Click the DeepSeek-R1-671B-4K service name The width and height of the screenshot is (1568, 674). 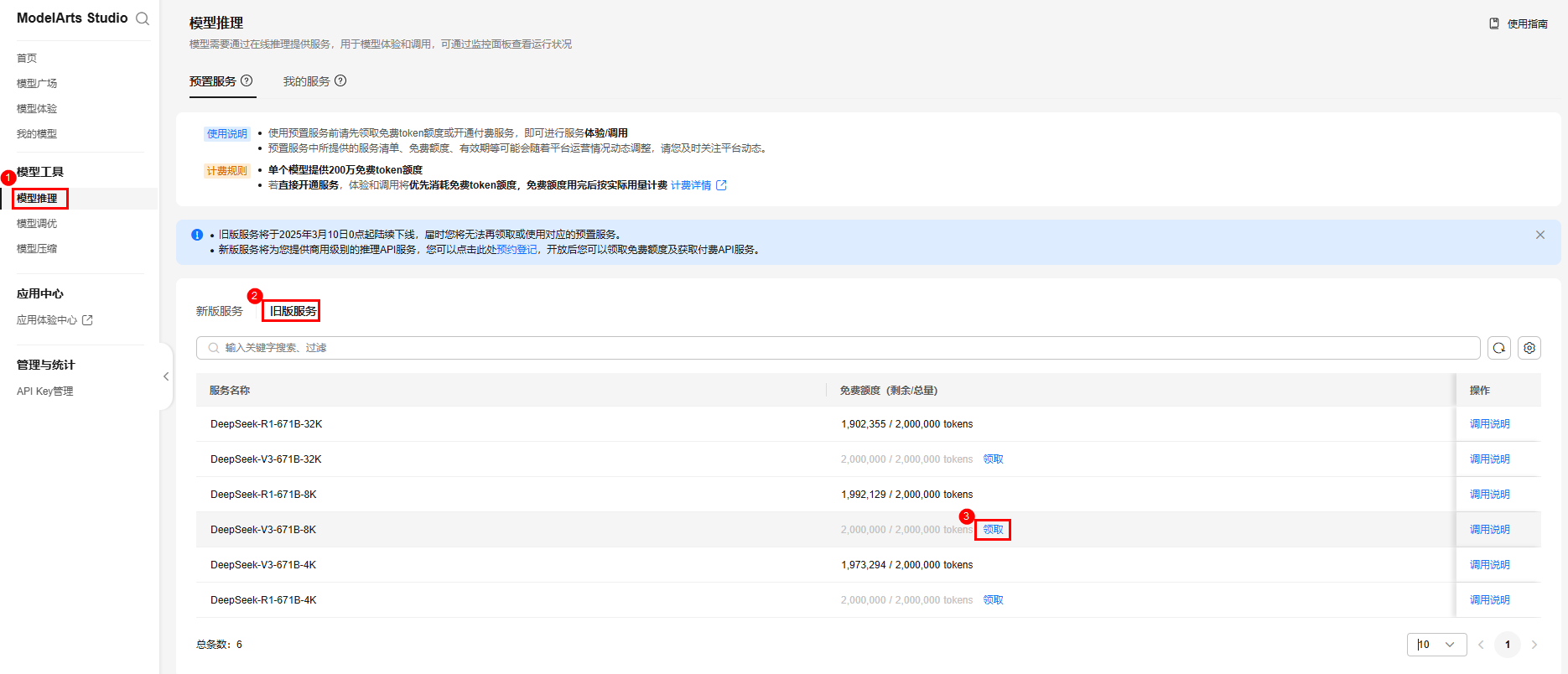tap(263, 600)
